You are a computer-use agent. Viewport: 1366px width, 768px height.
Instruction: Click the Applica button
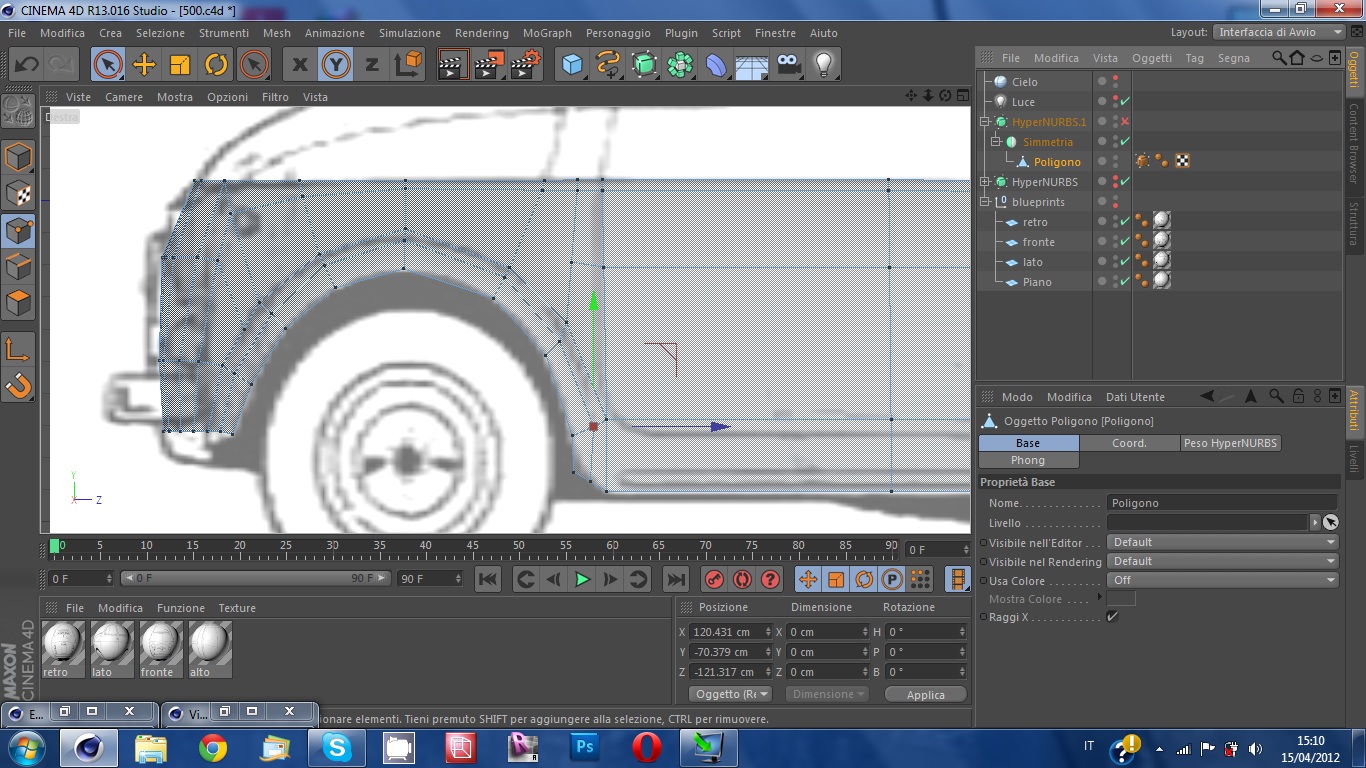(925, 695)
